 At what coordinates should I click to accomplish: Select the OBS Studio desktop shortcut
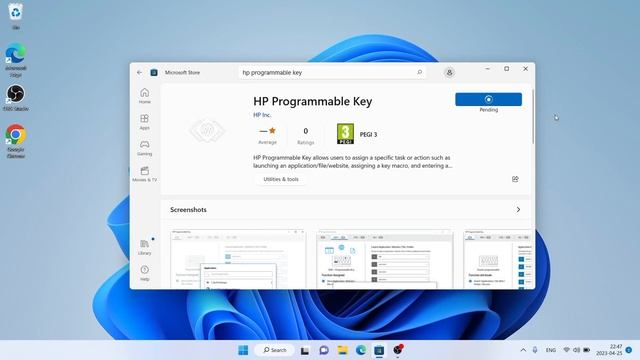point(16,98)
